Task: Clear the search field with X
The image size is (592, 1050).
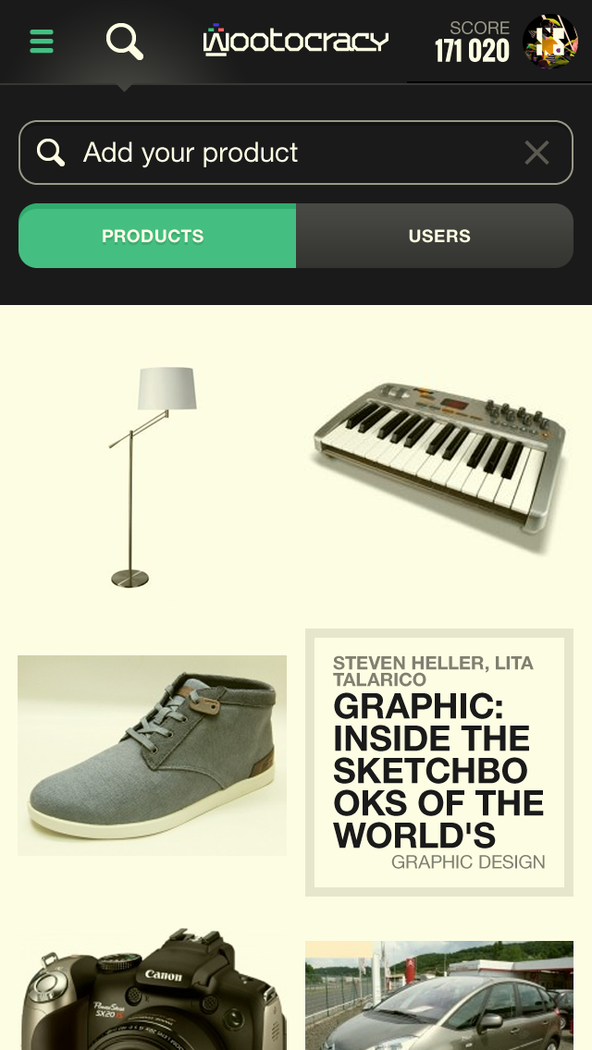Action: [x=537, y=153]
